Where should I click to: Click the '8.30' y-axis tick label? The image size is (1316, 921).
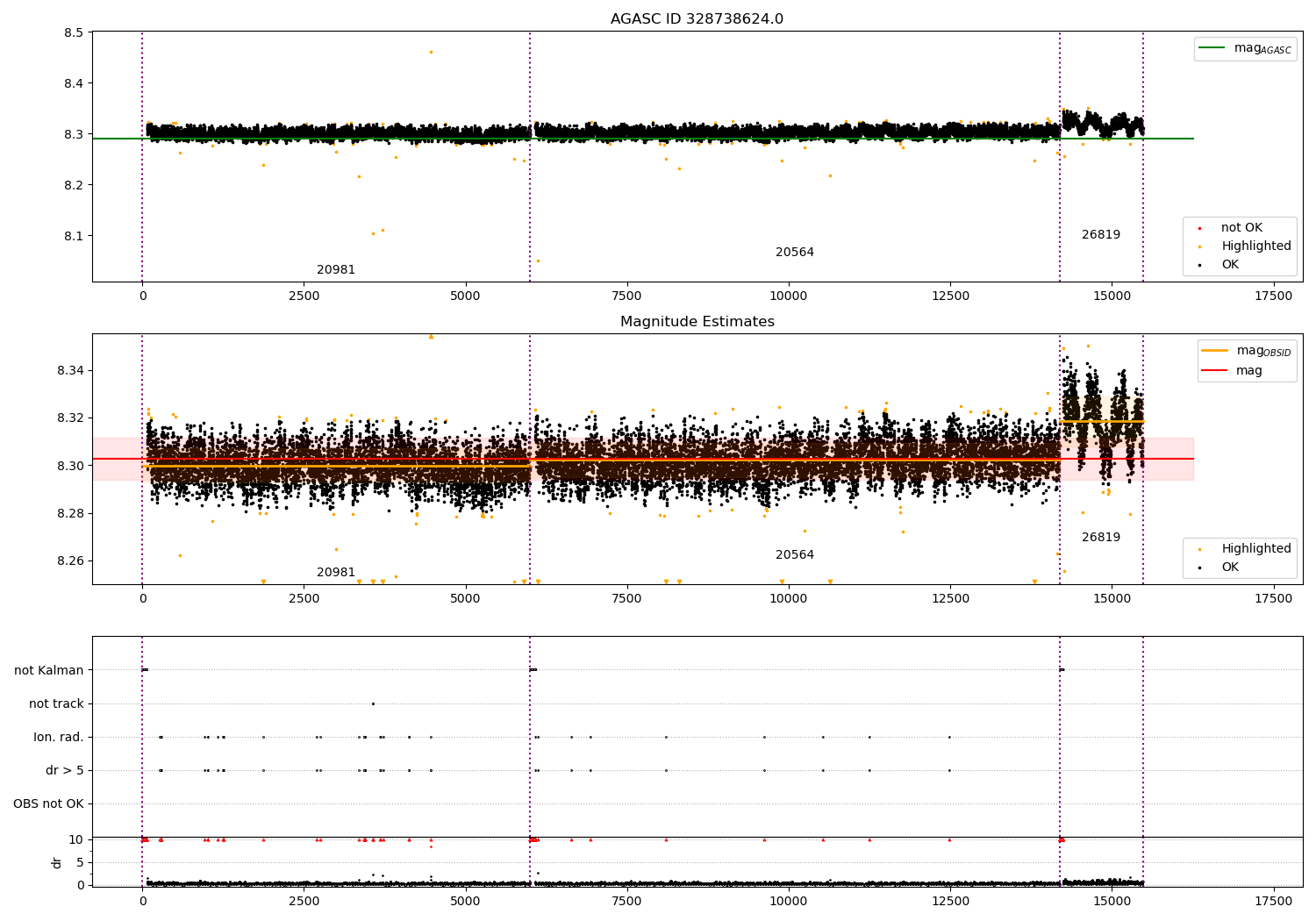tap(70, 466)
